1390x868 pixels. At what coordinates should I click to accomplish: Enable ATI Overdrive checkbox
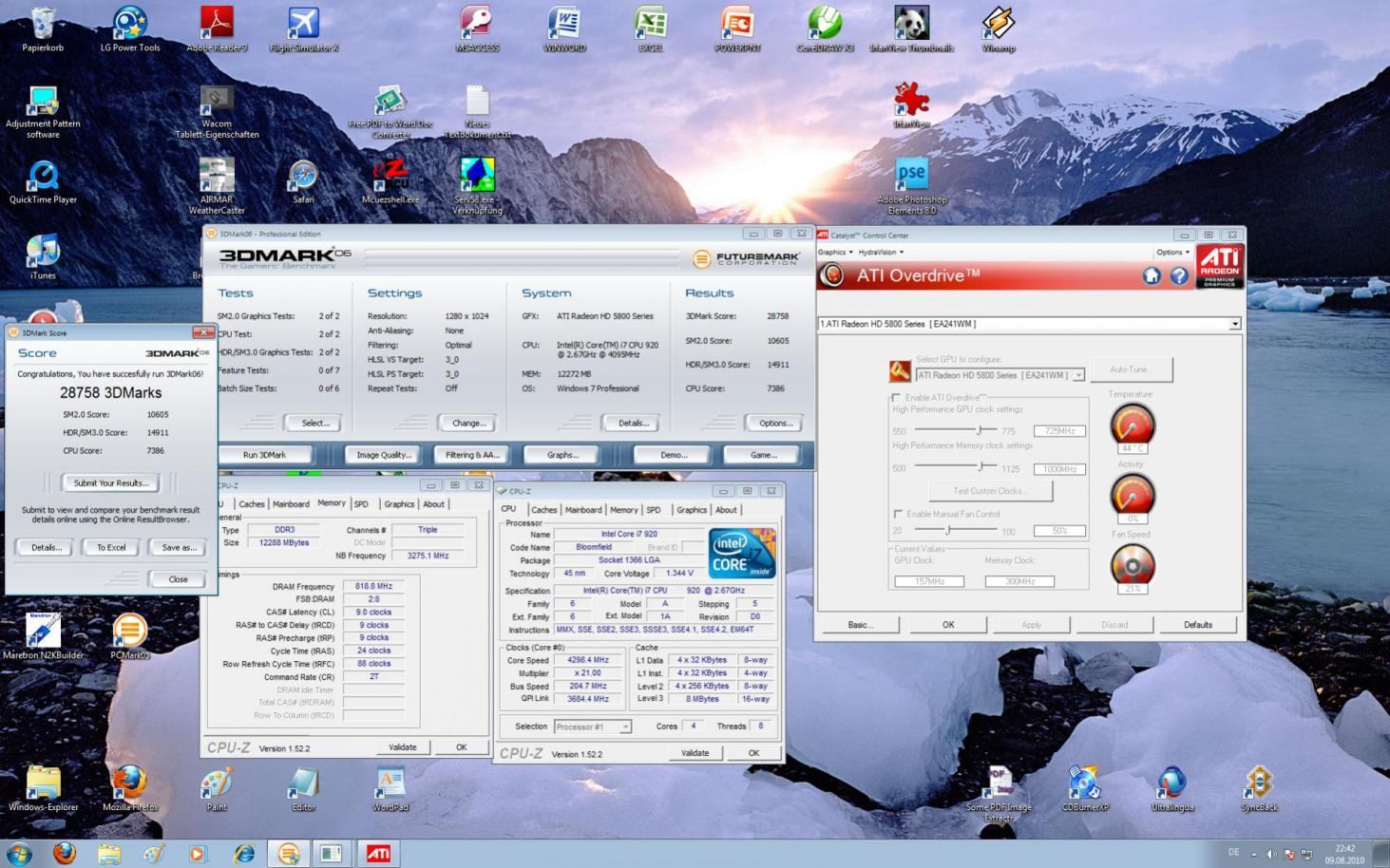[x=897, y=397]
